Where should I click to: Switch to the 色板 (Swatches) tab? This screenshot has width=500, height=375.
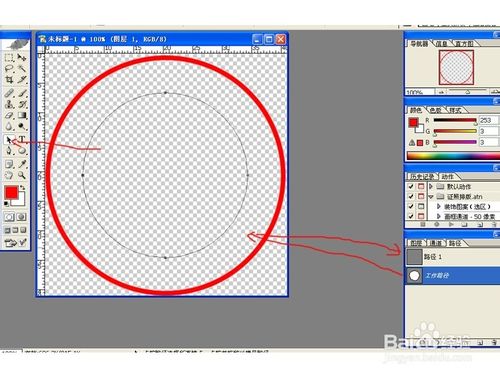(x=435, y=110)
